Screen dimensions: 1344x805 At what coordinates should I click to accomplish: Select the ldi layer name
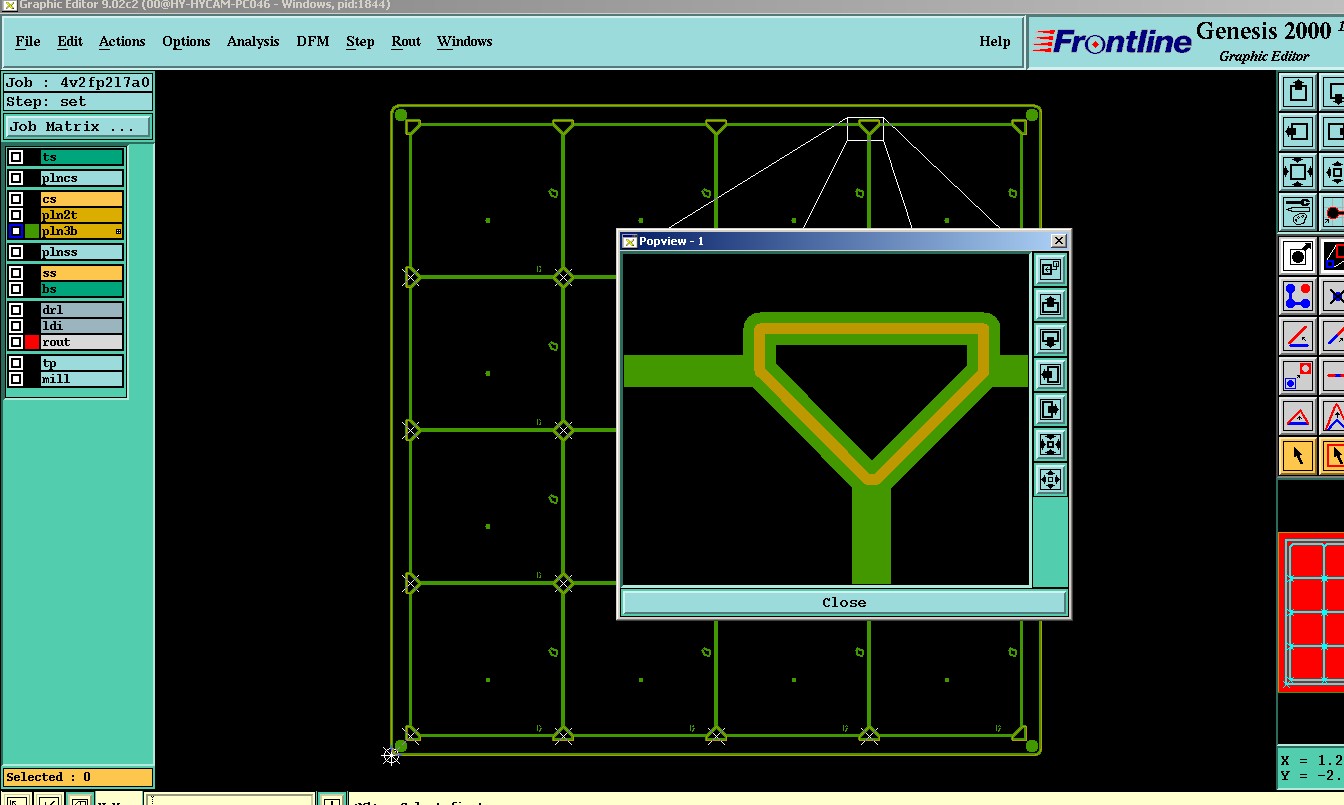coord(82,326)
